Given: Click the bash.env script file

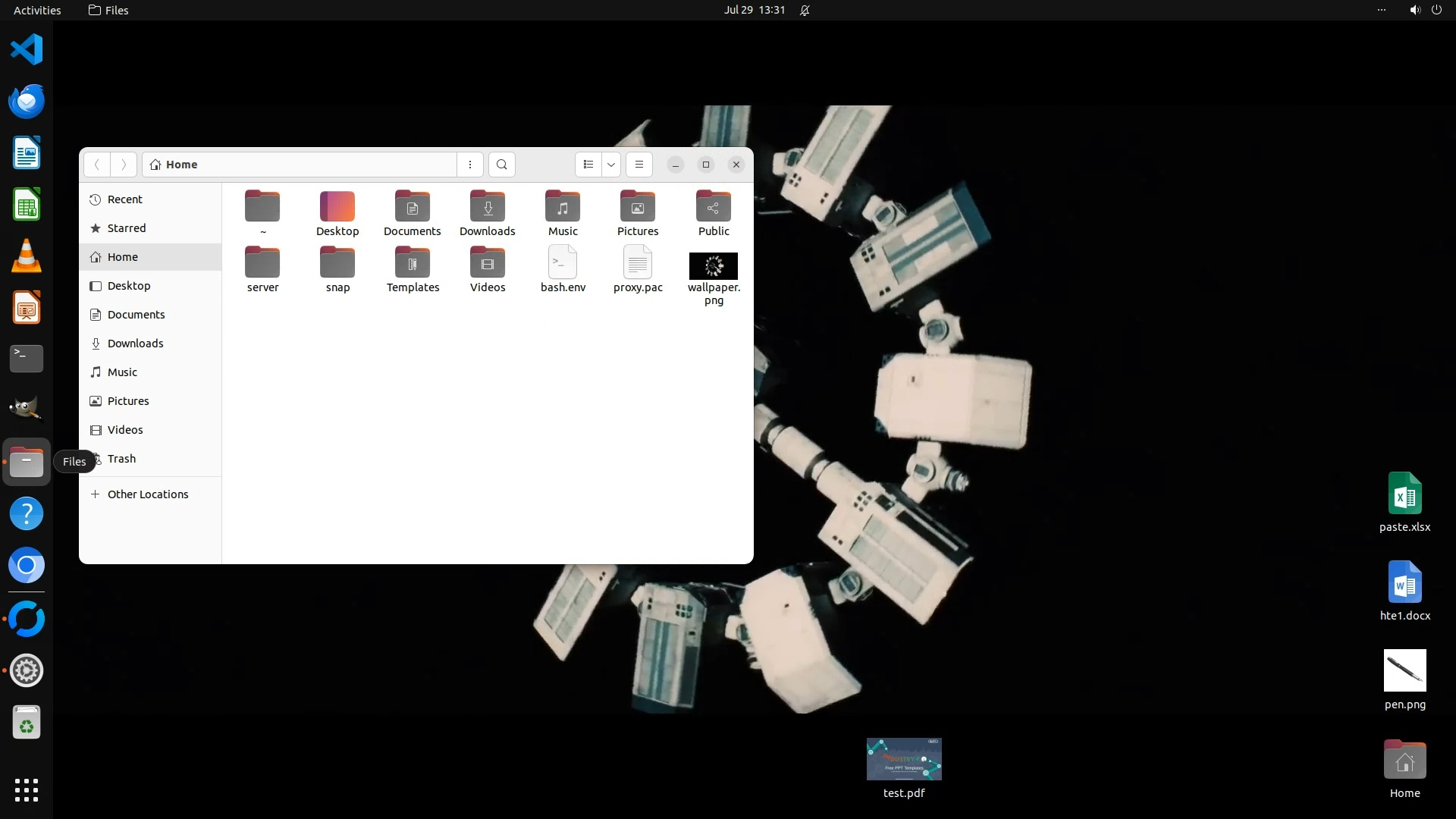Looking at the screenshot, I should (562, 263).
